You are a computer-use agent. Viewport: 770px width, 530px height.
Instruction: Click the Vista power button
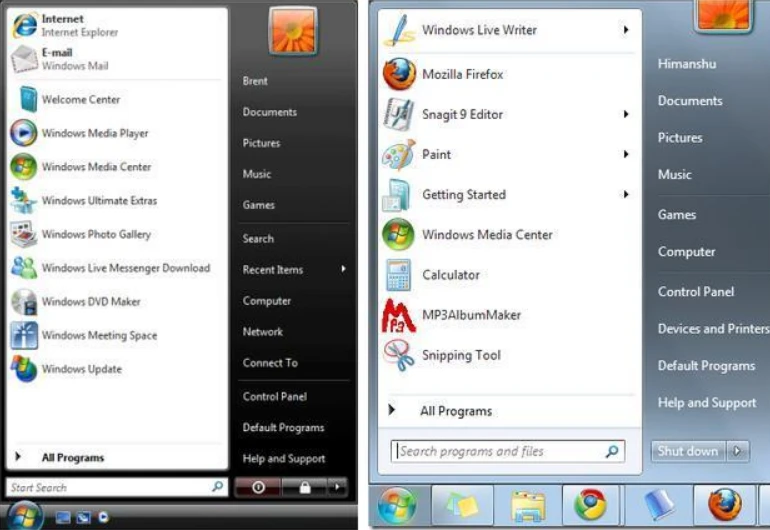(x=258, y=487)
